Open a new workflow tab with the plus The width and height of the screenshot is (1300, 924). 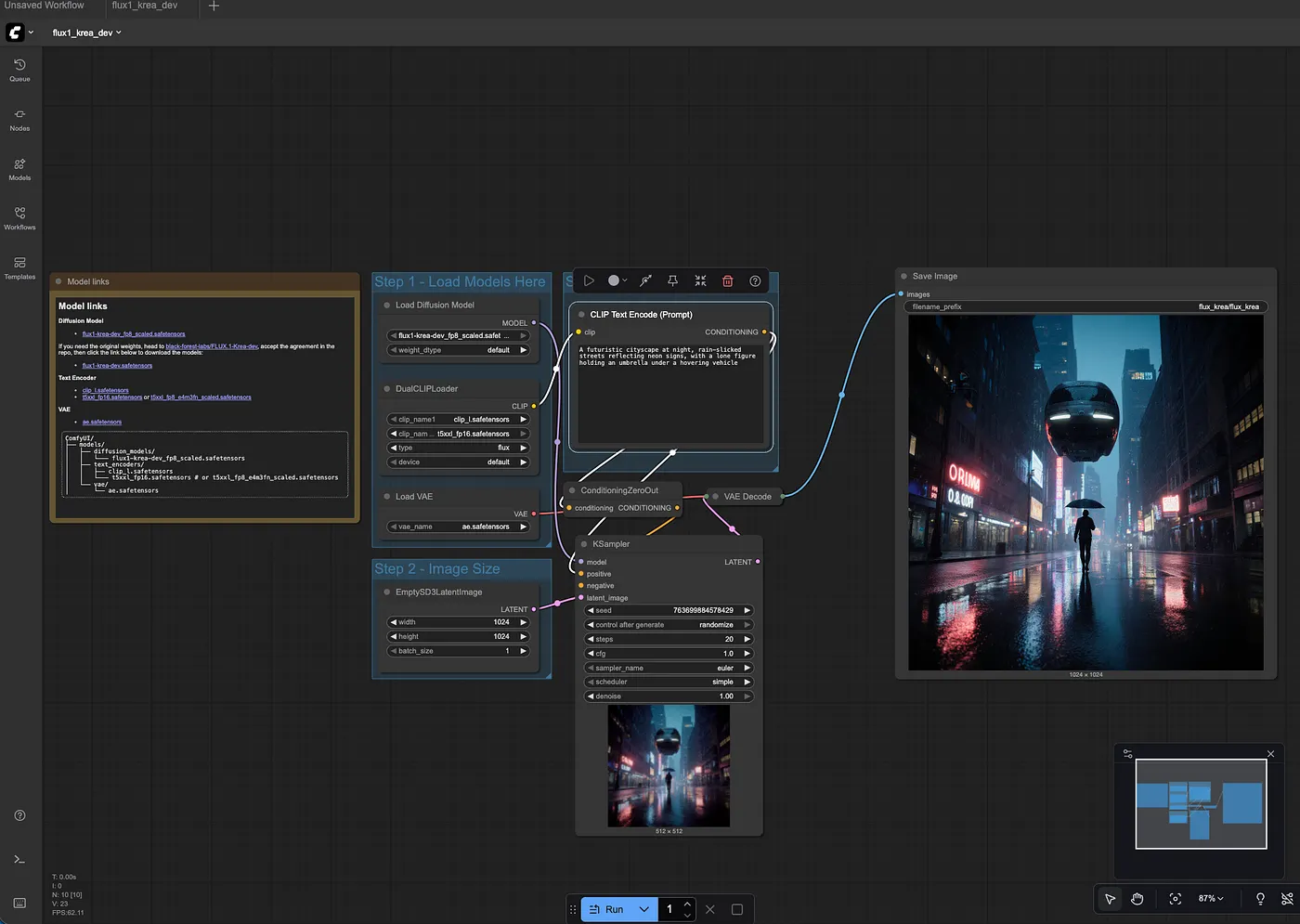coord(214,7)
